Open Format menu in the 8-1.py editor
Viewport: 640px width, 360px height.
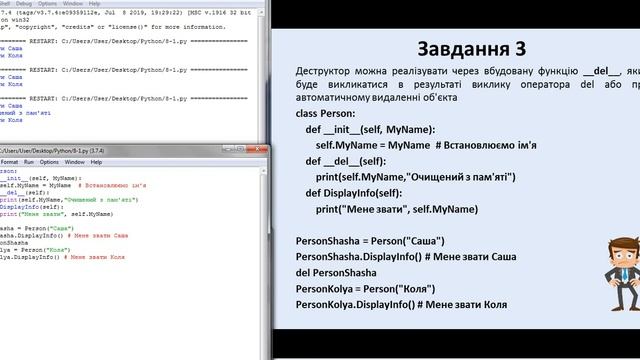9,162
